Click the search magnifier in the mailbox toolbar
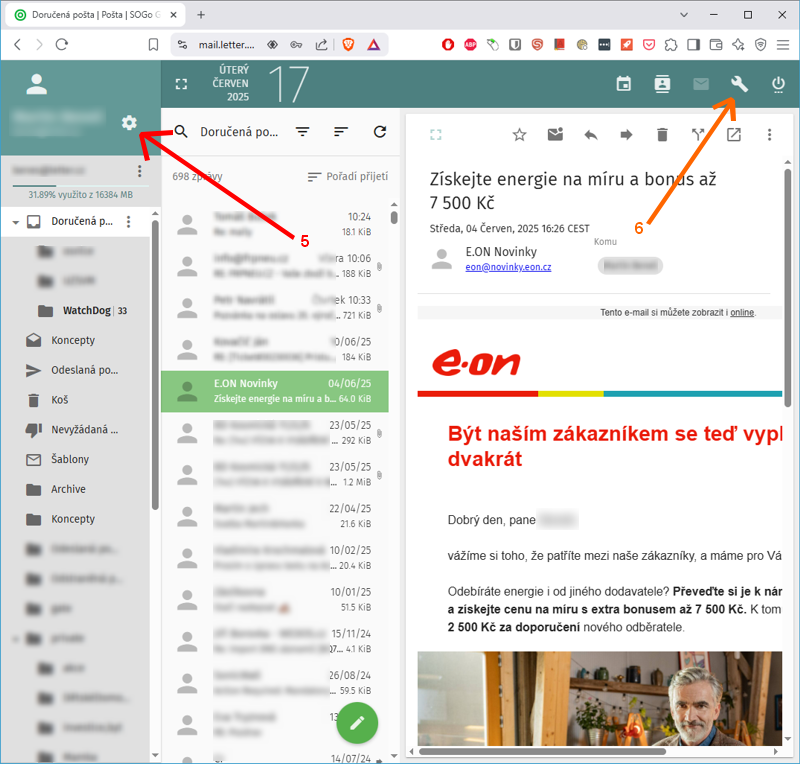 pos(181,132)
